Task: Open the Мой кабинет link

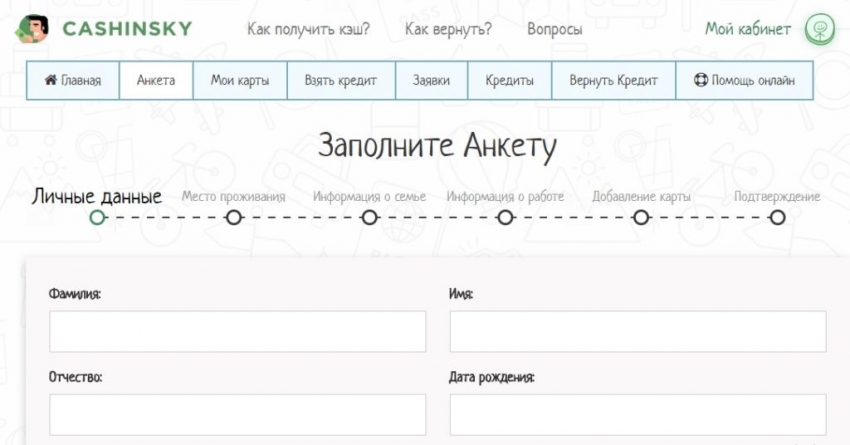Action: pyautogui.click(x=748, y=29)
